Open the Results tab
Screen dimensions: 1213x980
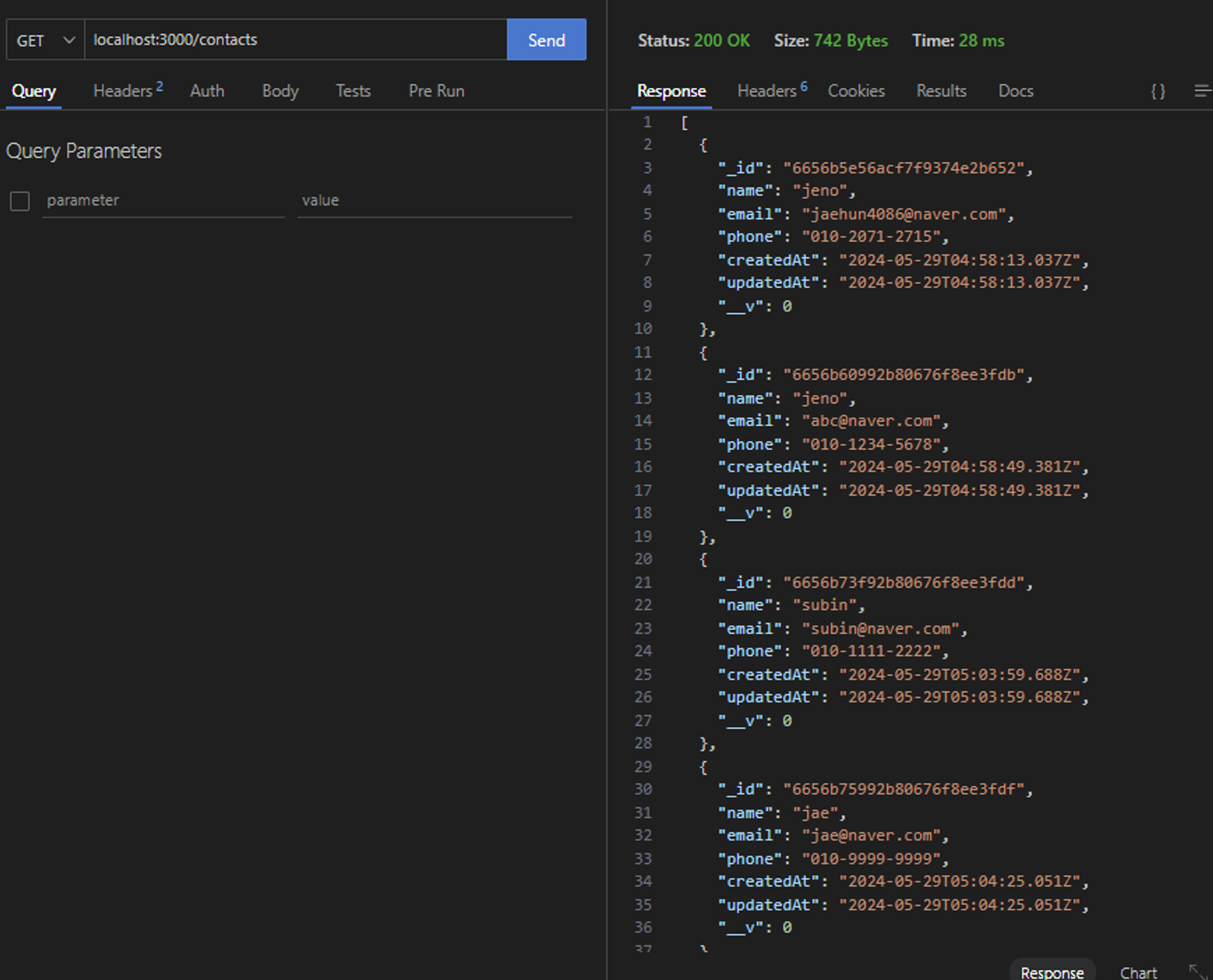point(941,91)
